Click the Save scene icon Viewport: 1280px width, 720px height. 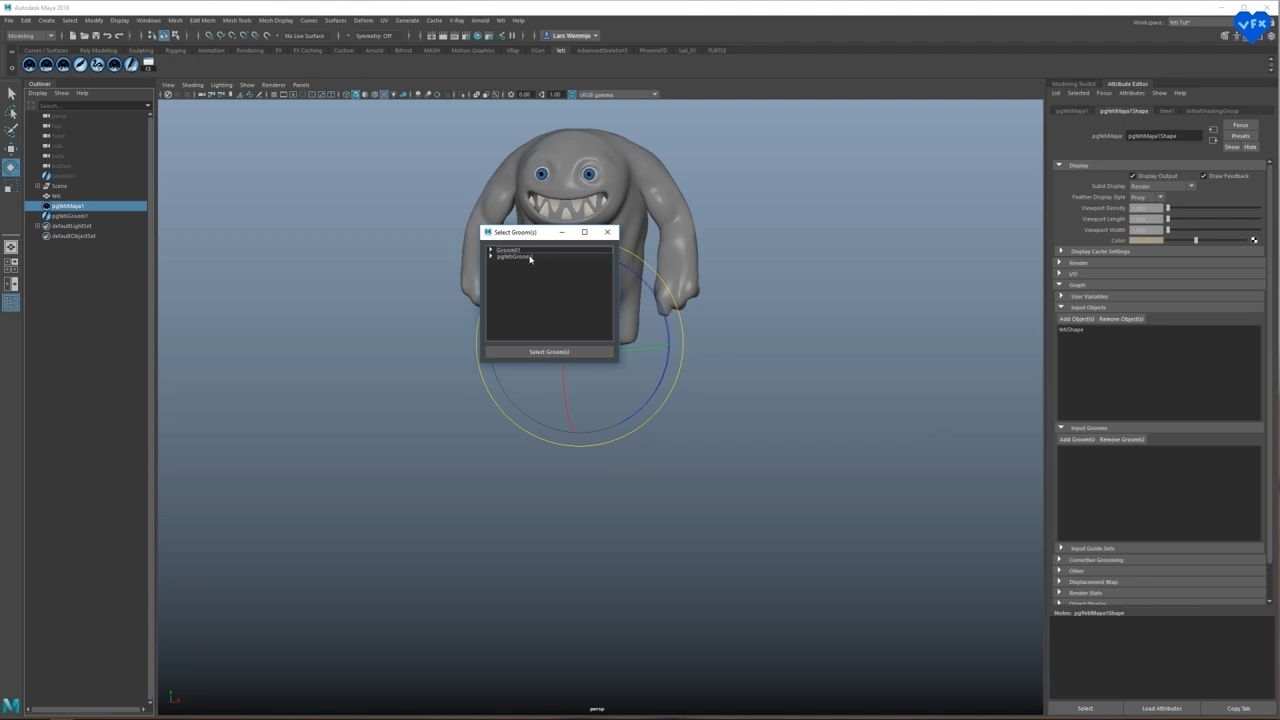coord(96,36)
